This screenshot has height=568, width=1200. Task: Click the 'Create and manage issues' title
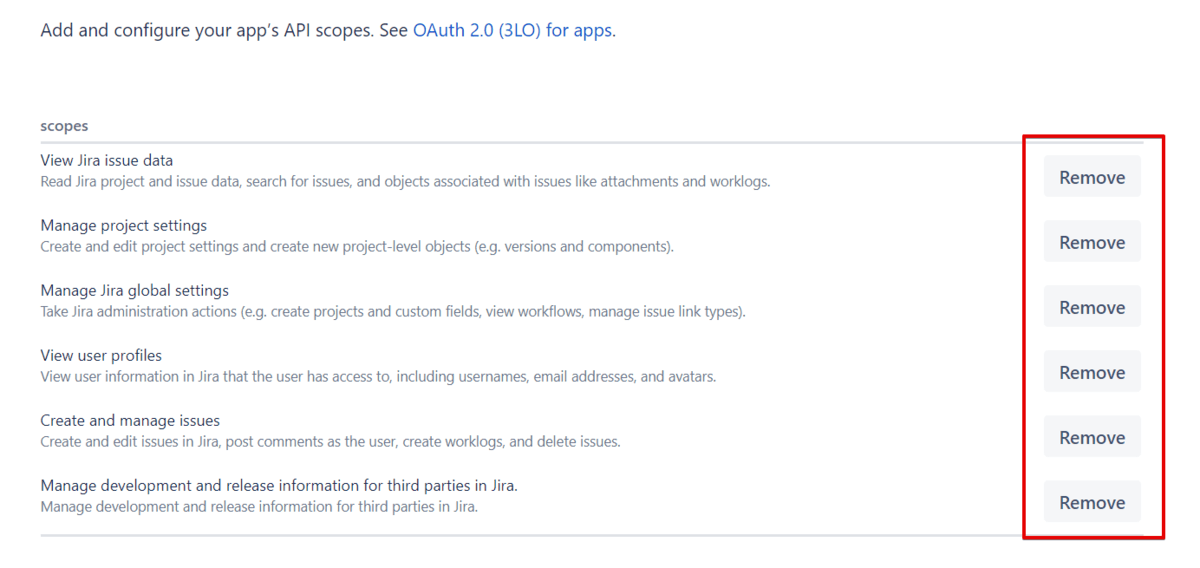click(x=130, y=420)
